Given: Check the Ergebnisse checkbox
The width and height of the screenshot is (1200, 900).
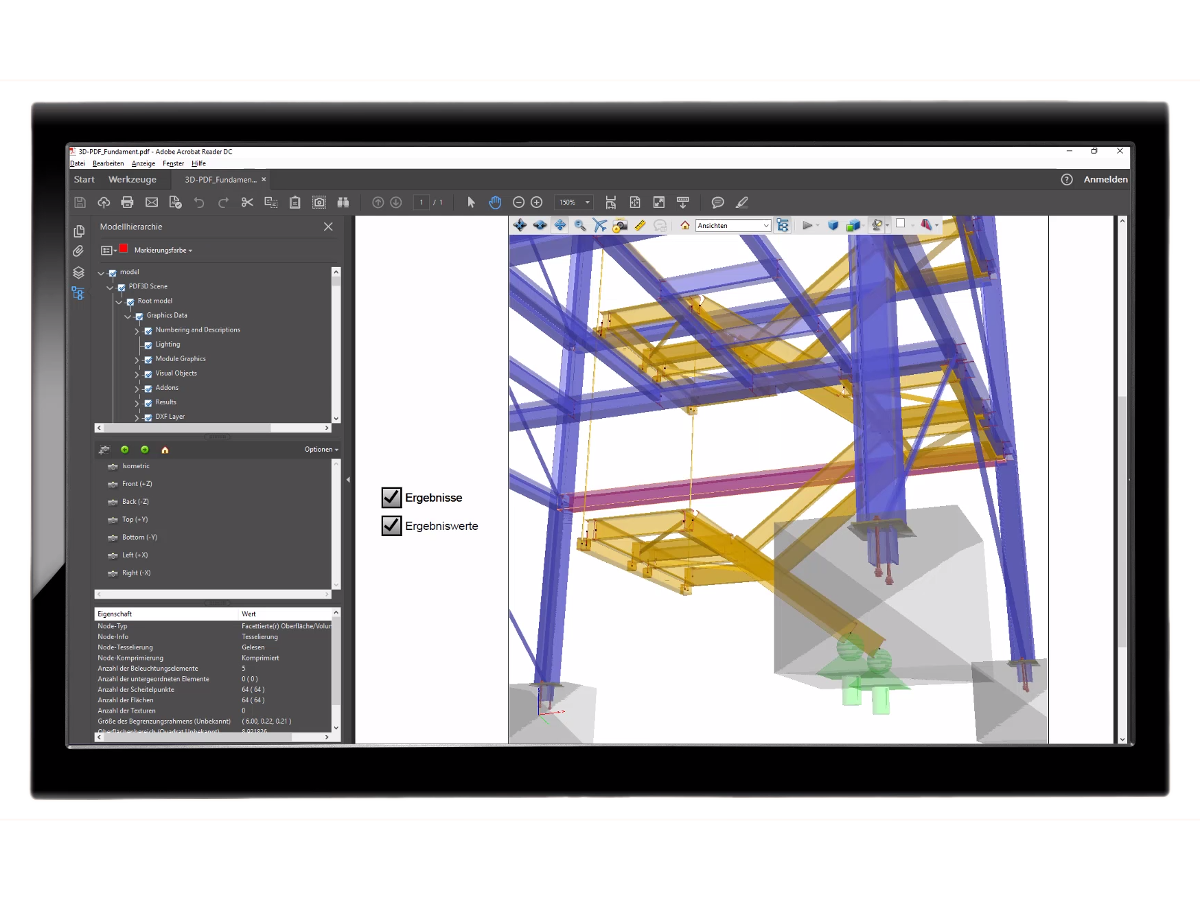Looking at the screenshot, I should click(390, 497).
